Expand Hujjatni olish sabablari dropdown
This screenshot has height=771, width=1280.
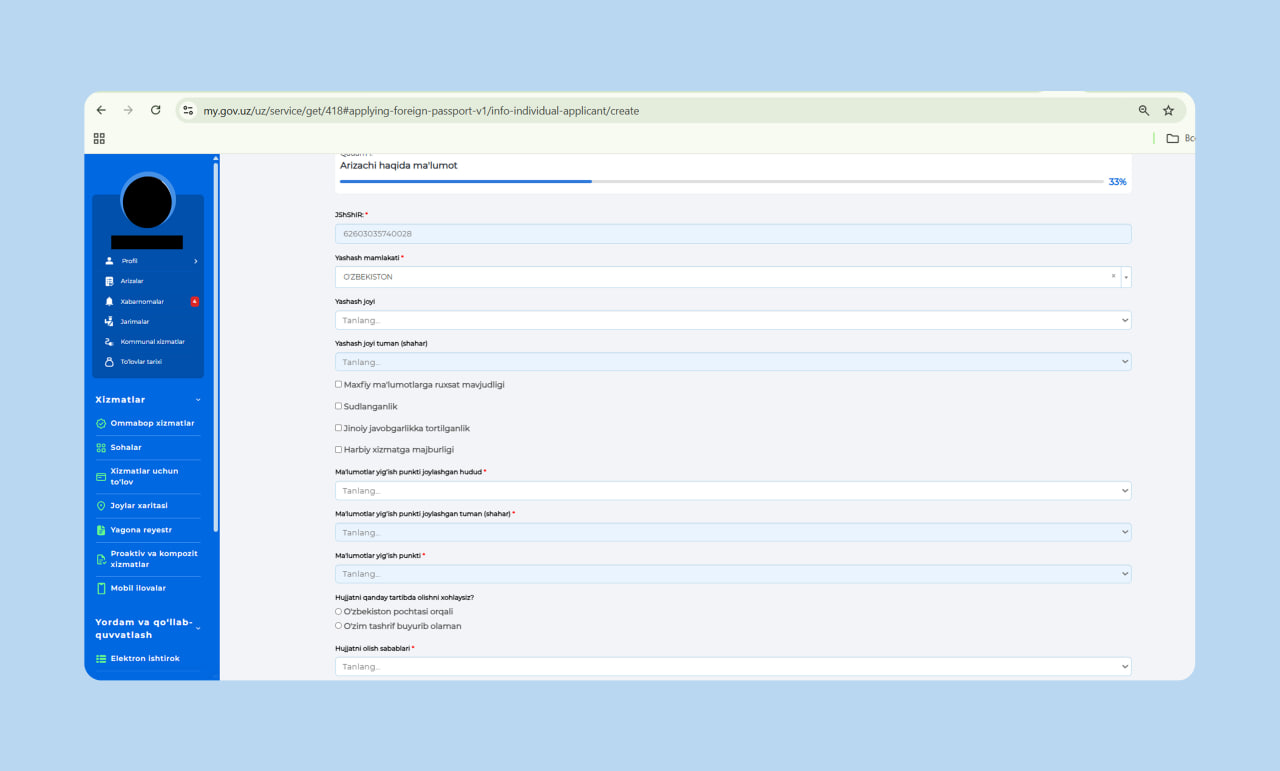(x=732, y=666)
